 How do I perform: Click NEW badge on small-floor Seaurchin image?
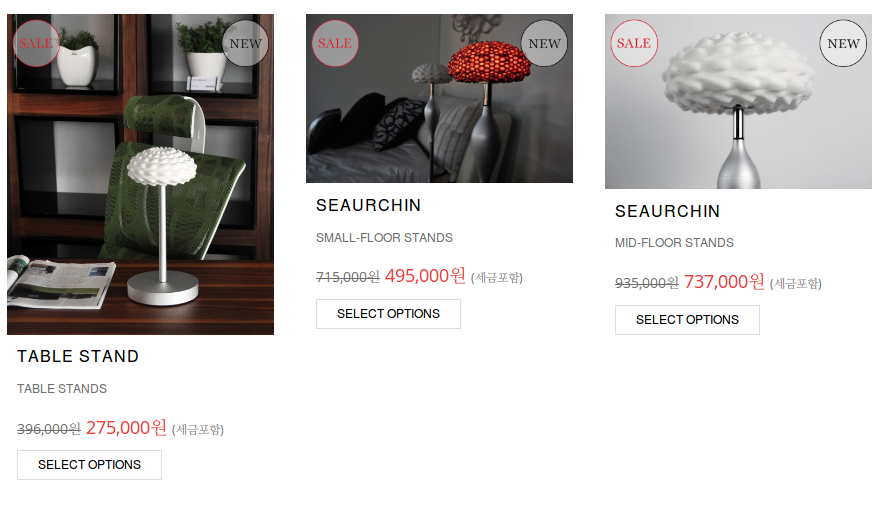tap(544, 43)
